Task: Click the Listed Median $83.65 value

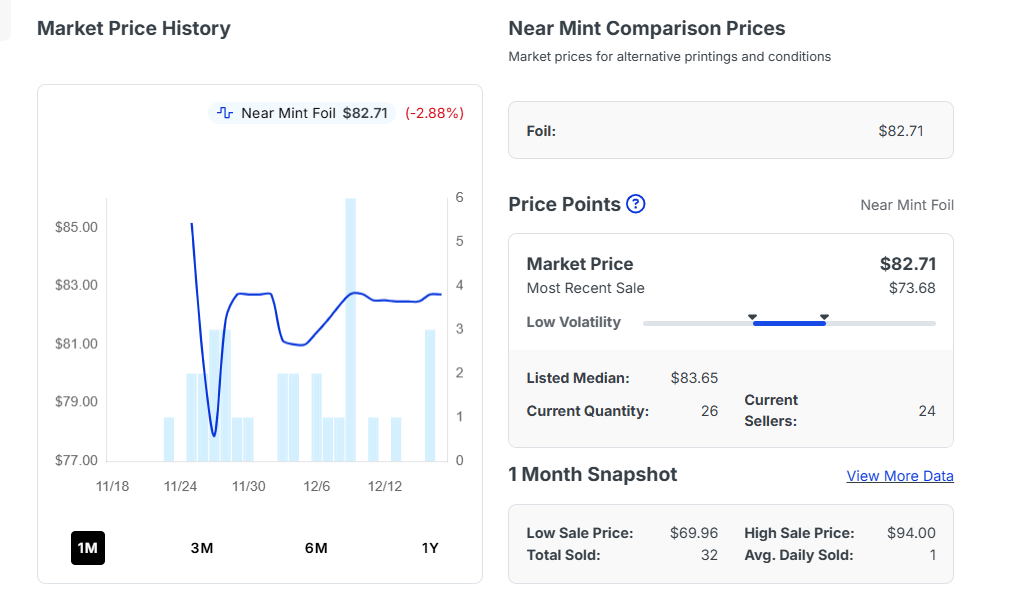Action: [694, 378]
